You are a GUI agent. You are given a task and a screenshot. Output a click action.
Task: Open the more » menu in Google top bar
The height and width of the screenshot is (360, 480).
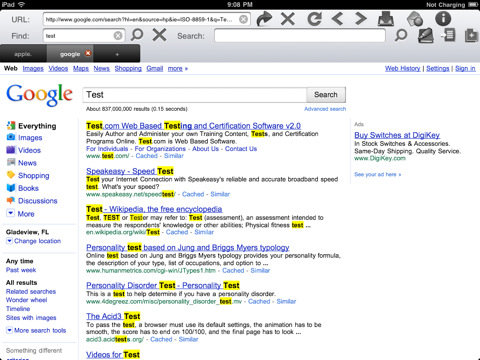178,68
